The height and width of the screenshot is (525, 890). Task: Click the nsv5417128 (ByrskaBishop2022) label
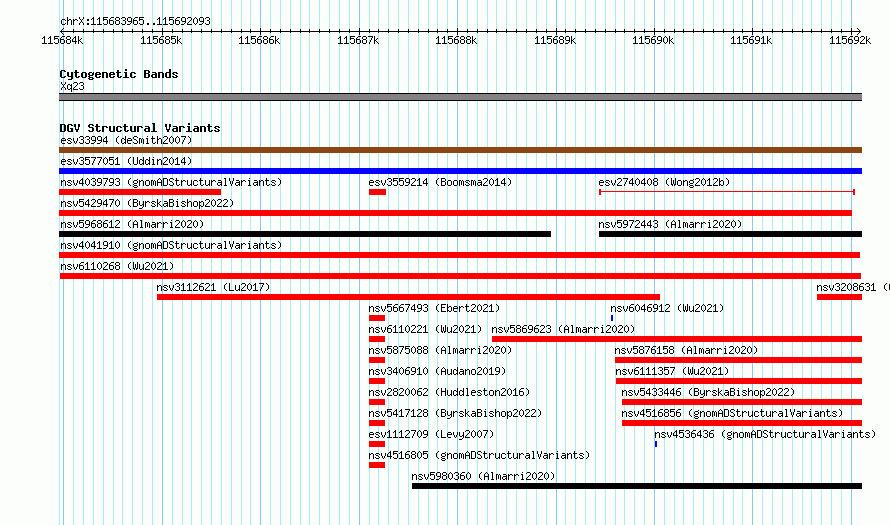point(455,413)
